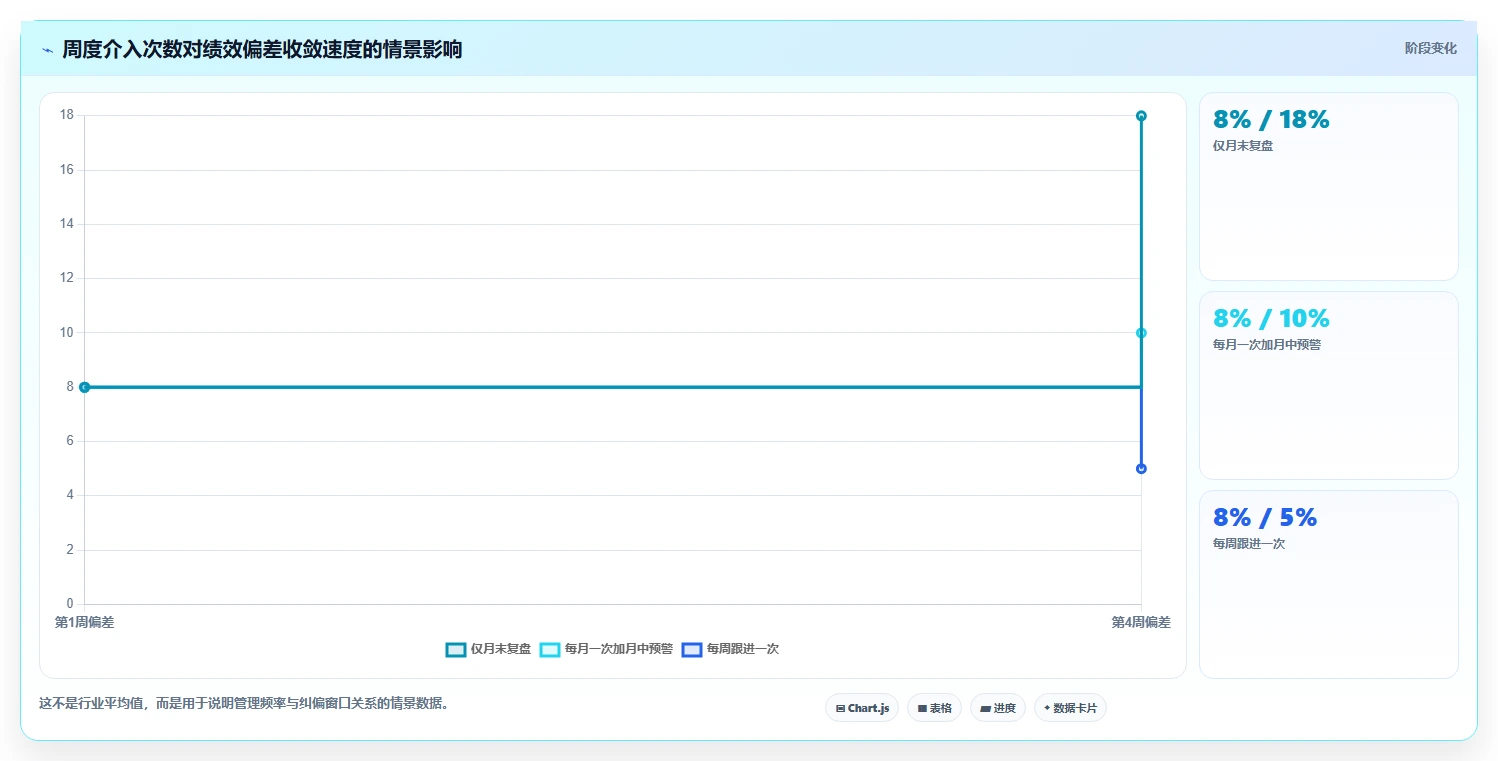The image size is (1498, 761).
Task: Click the 进度 tag chip
Action: [998, 708]
